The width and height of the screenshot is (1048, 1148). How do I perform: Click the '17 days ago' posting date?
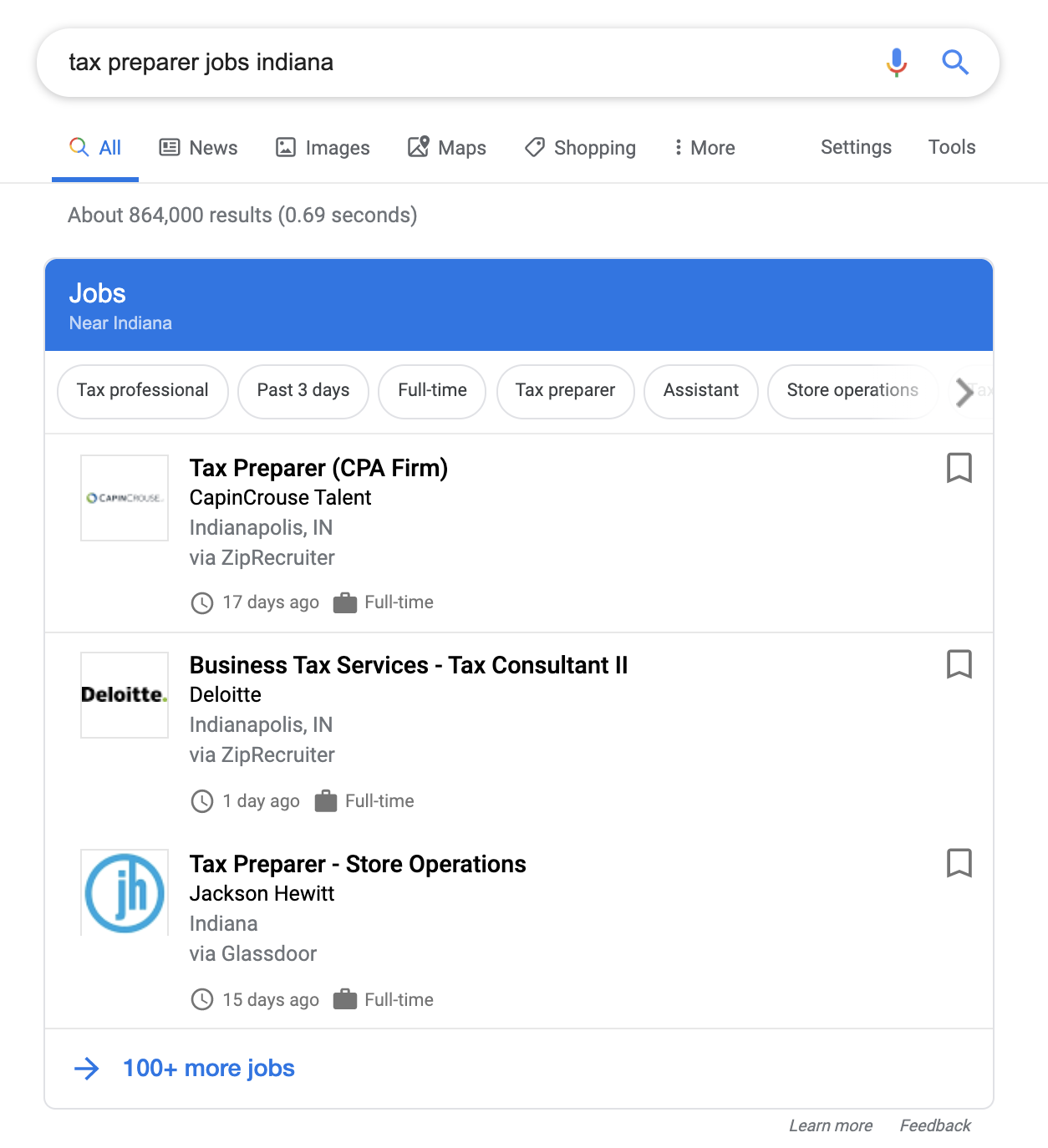[271, 602]
